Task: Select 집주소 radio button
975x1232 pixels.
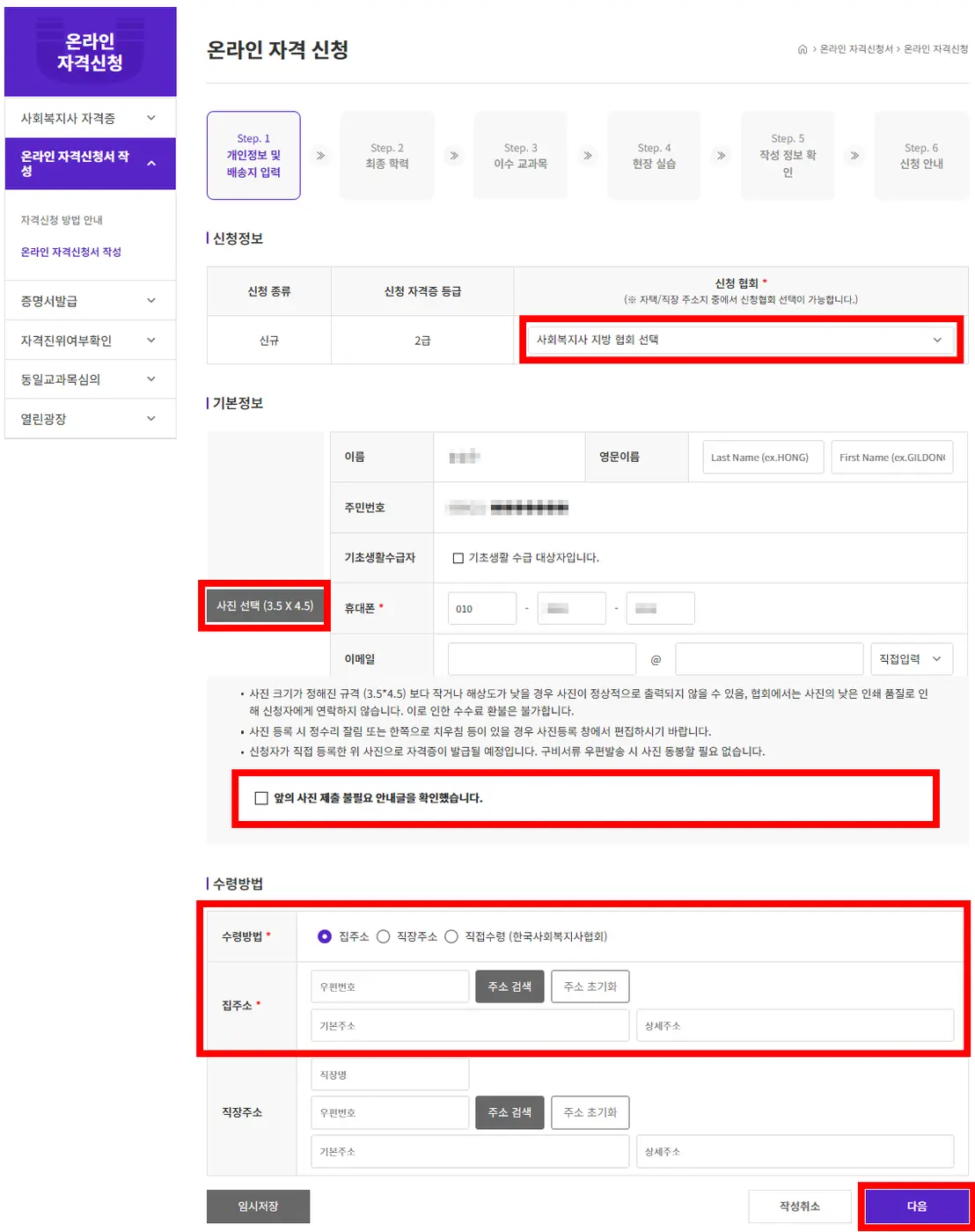Action: pos(325,936)
